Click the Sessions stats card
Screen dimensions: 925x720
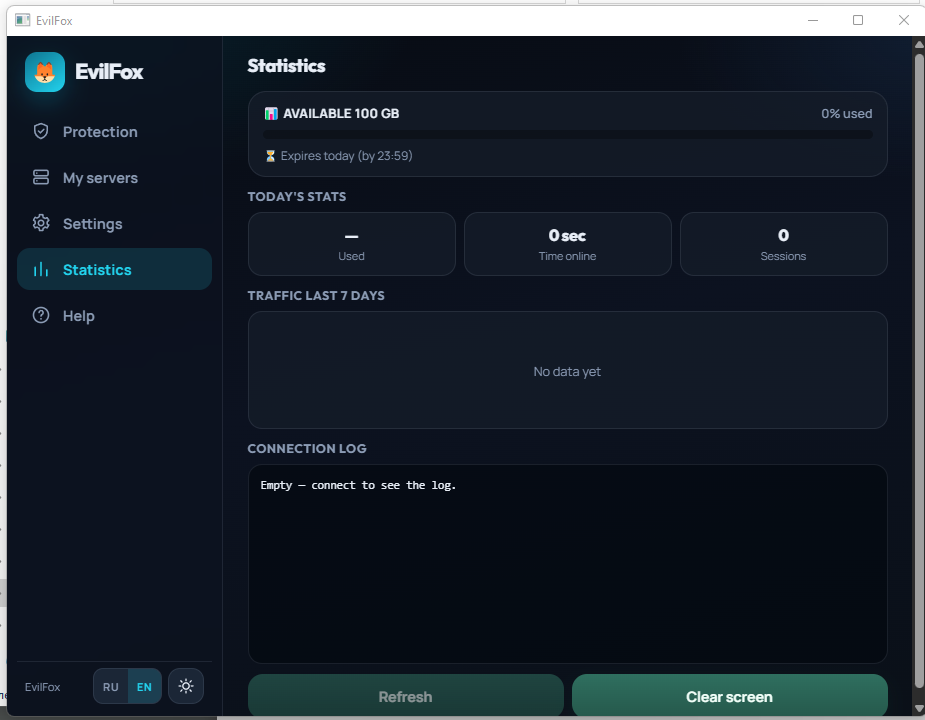[783, 244]
